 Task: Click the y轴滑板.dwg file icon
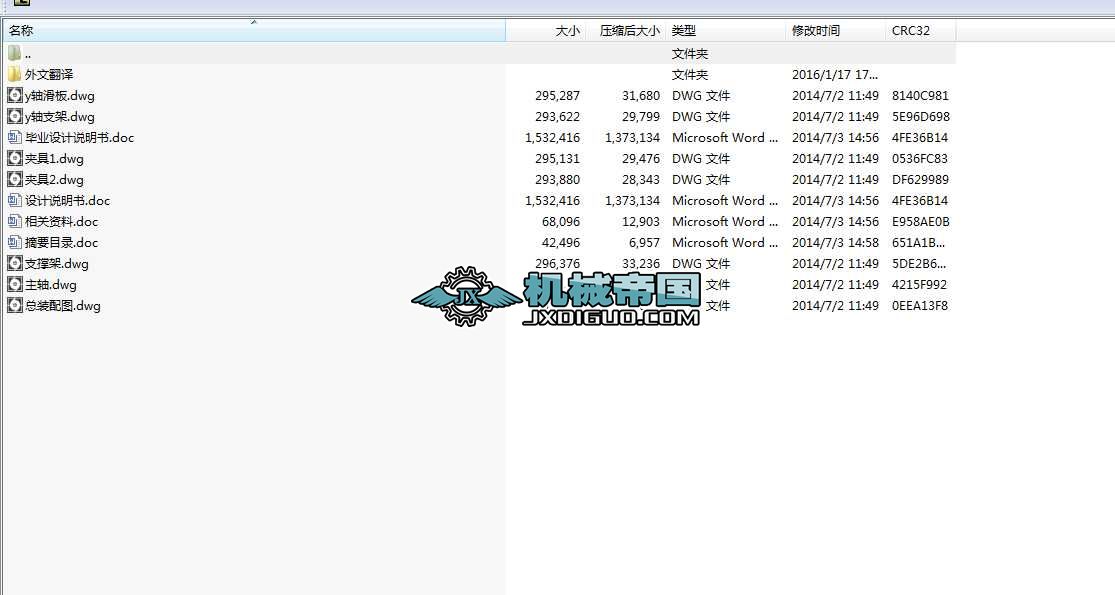pyautogui.click(x=14, y=95)
